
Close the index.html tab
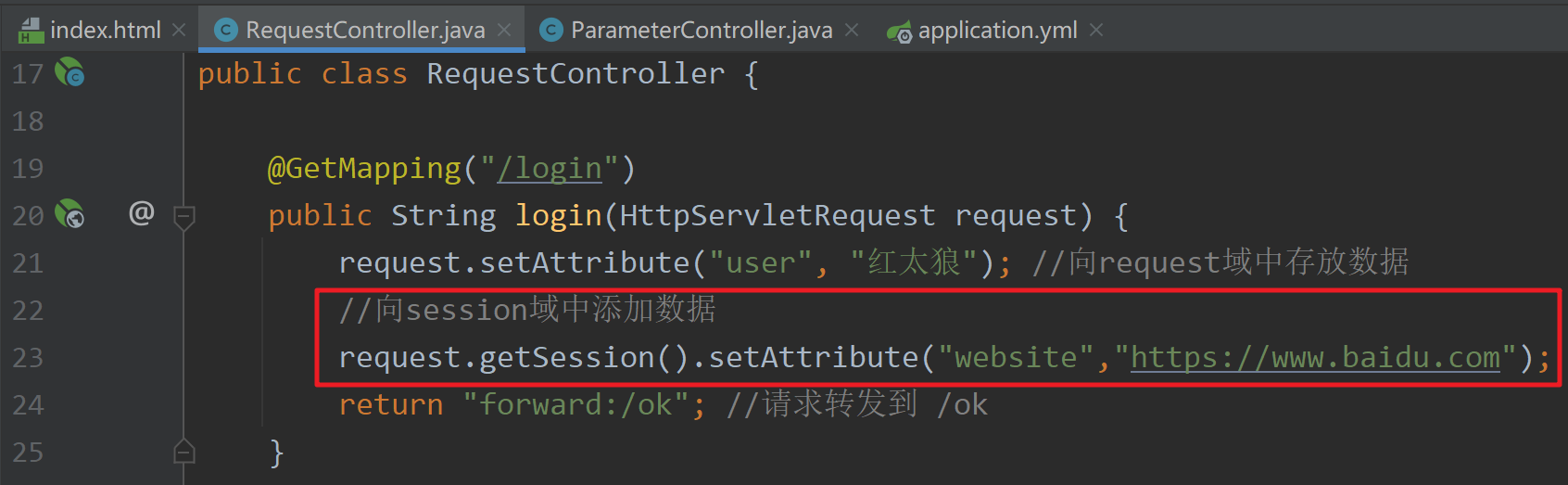tap(180, 31)
